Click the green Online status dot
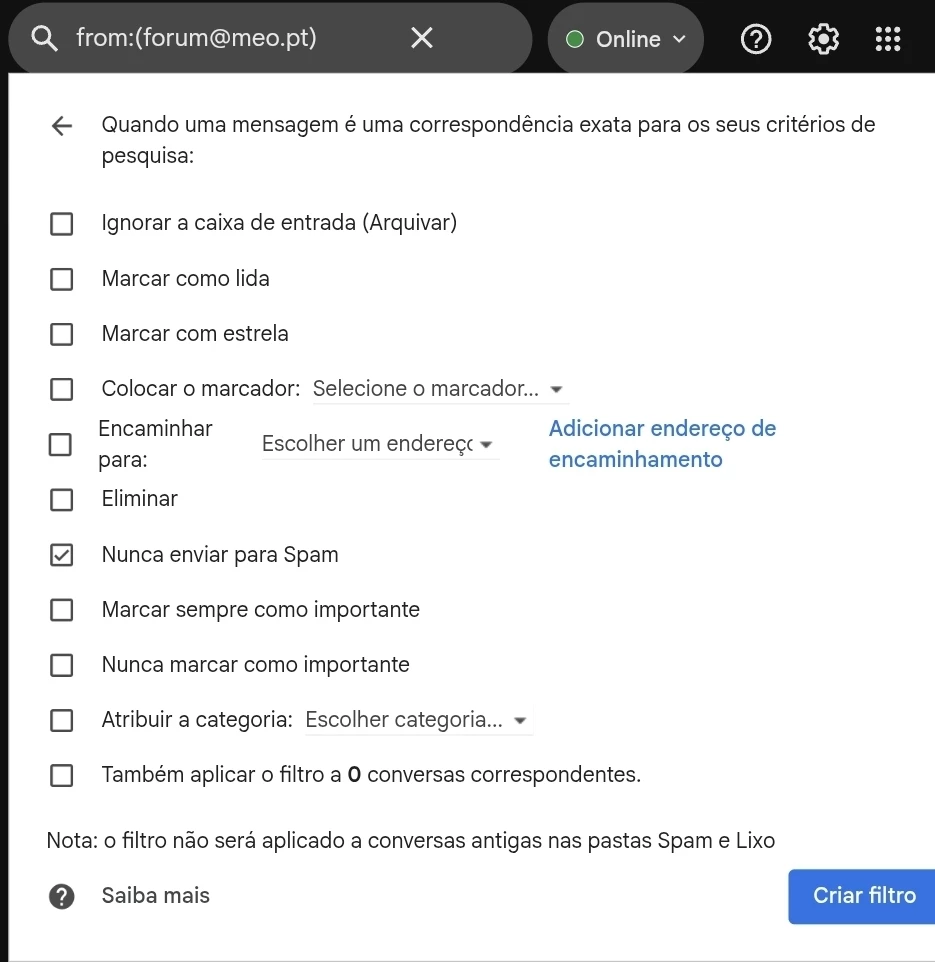 pyautogui.click(x=574, y=39)
